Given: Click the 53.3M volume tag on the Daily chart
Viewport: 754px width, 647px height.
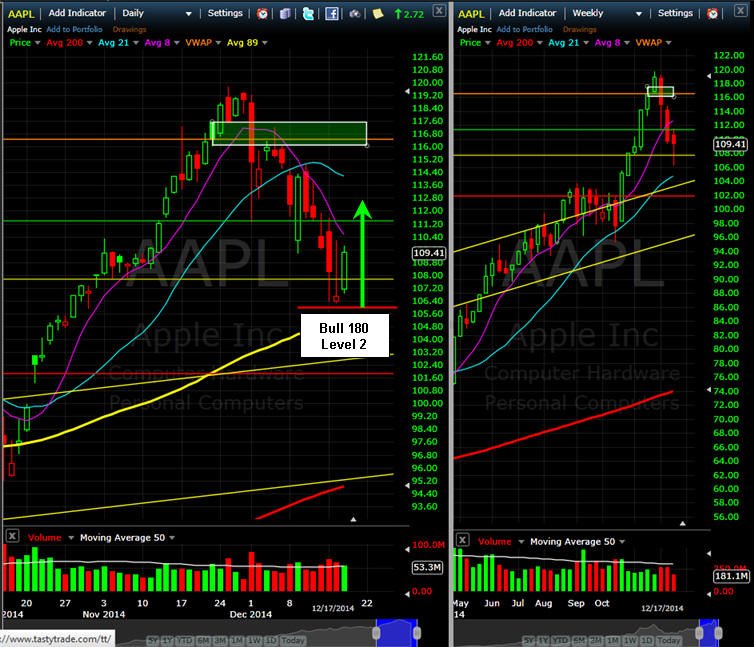Looking at the screenshot, I should coord(427,568).
